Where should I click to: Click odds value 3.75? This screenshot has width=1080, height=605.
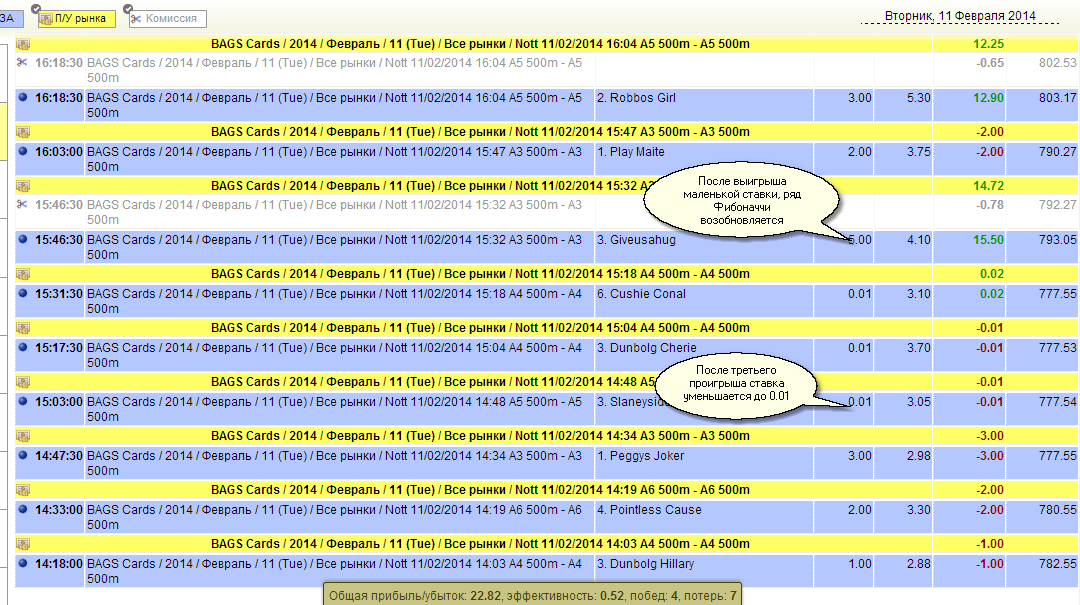point(919,152)
